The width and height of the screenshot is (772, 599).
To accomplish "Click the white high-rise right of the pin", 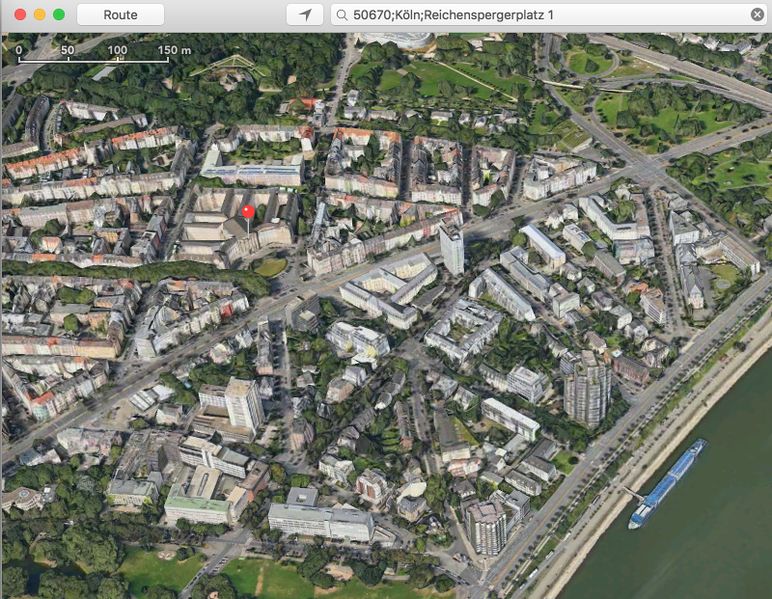I will [x=452, y=250].
